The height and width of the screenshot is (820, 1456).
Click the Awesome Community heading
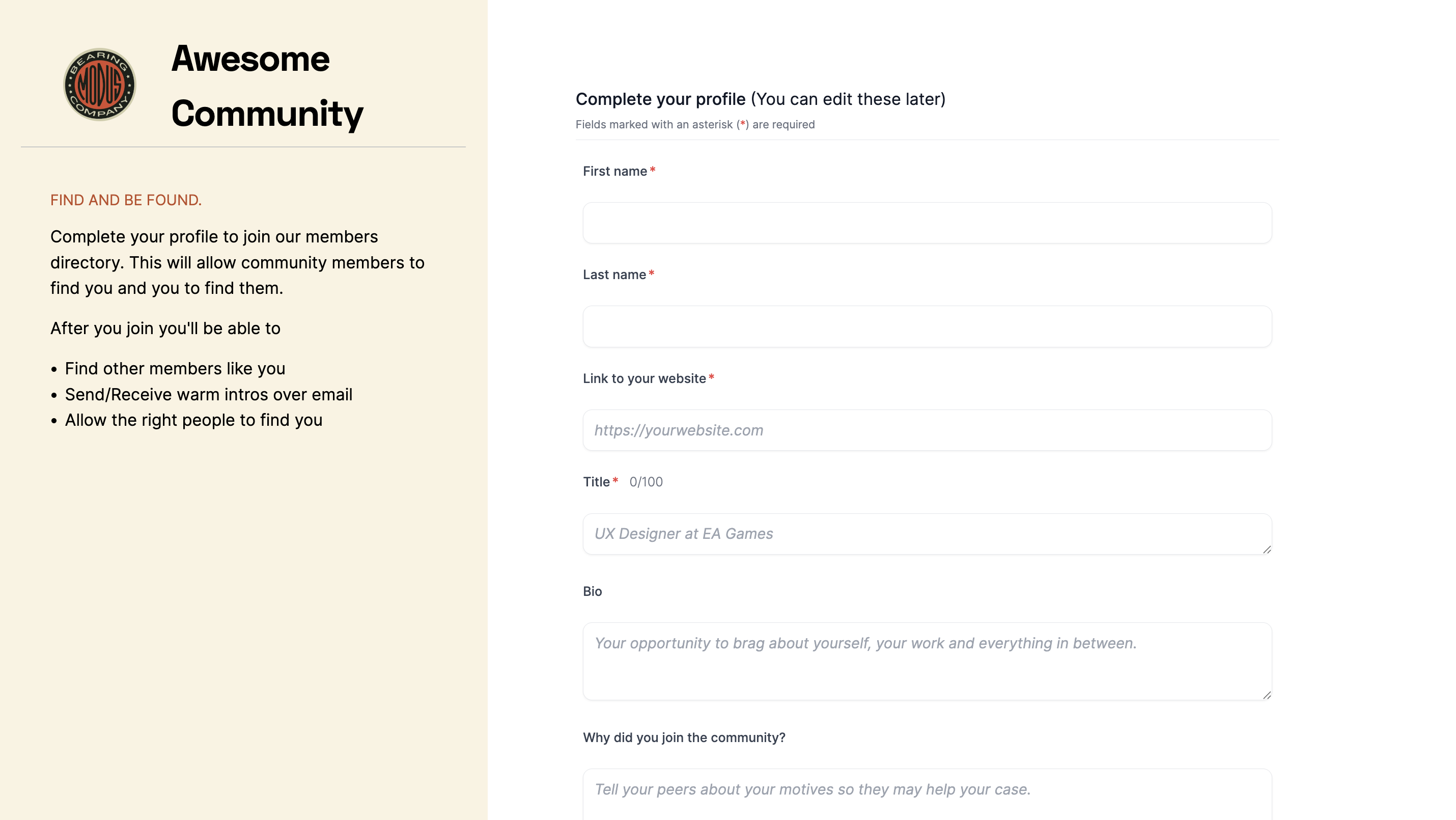tap(267, 86)
